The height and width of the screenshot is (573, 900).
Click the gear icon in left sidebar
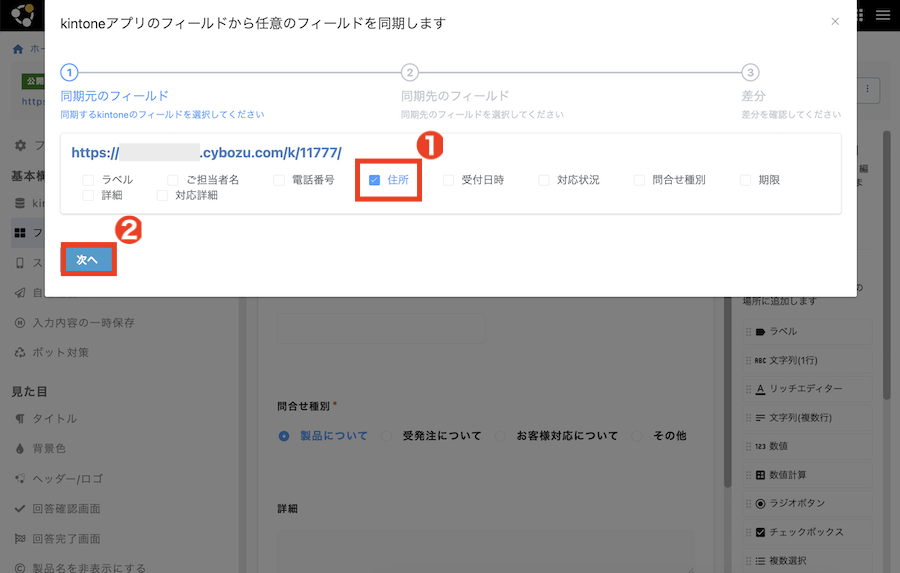point(20,145)
